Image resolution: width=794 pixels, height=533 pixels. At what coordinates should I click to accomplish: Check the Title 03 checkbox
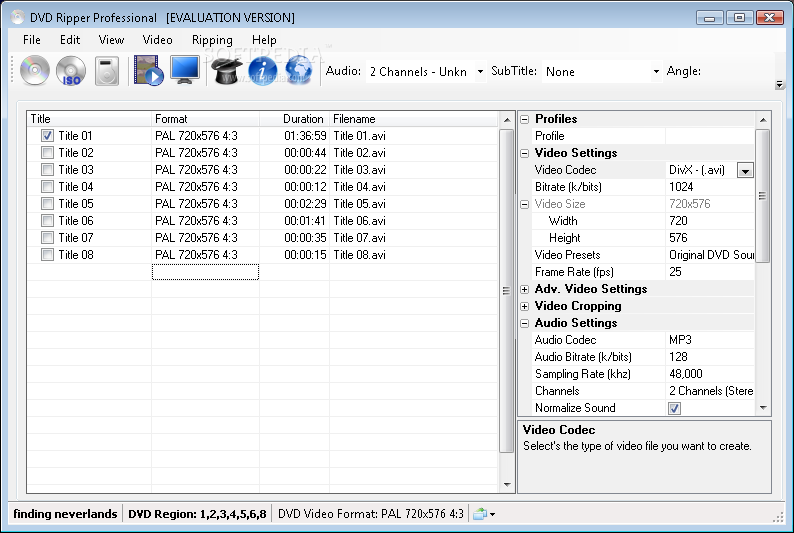(47, 170)
